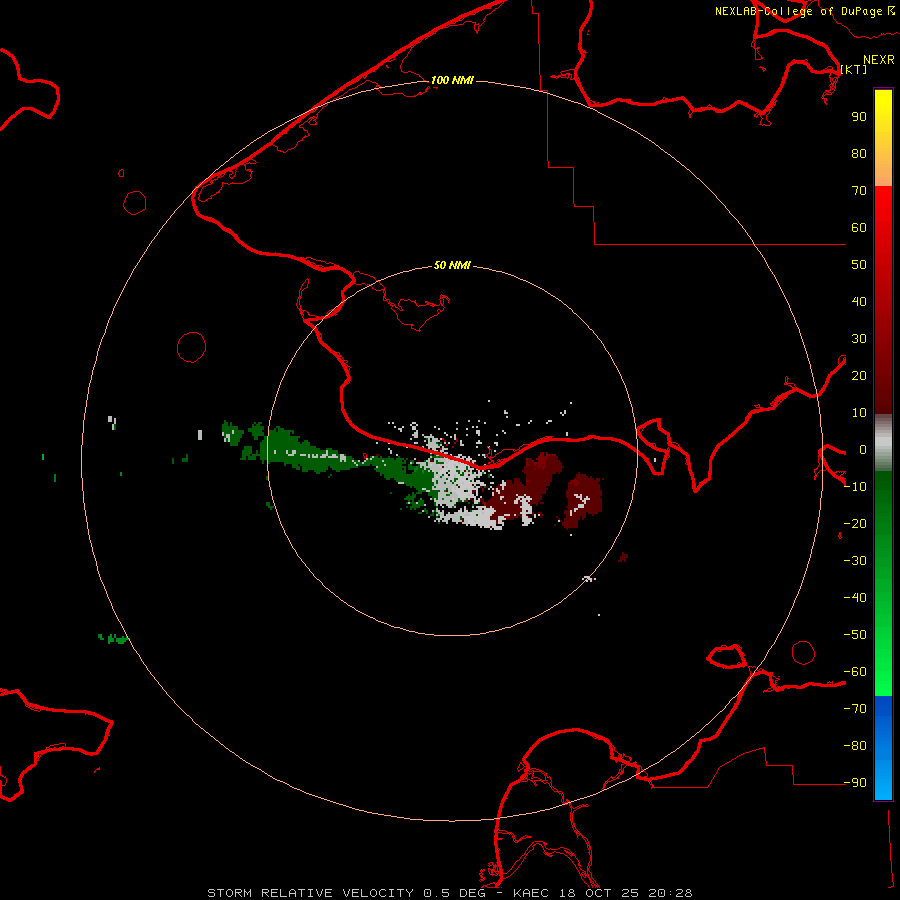Click the 0 value on velocity scale
The image size is (900, 900).
click(x=863, y=450)
